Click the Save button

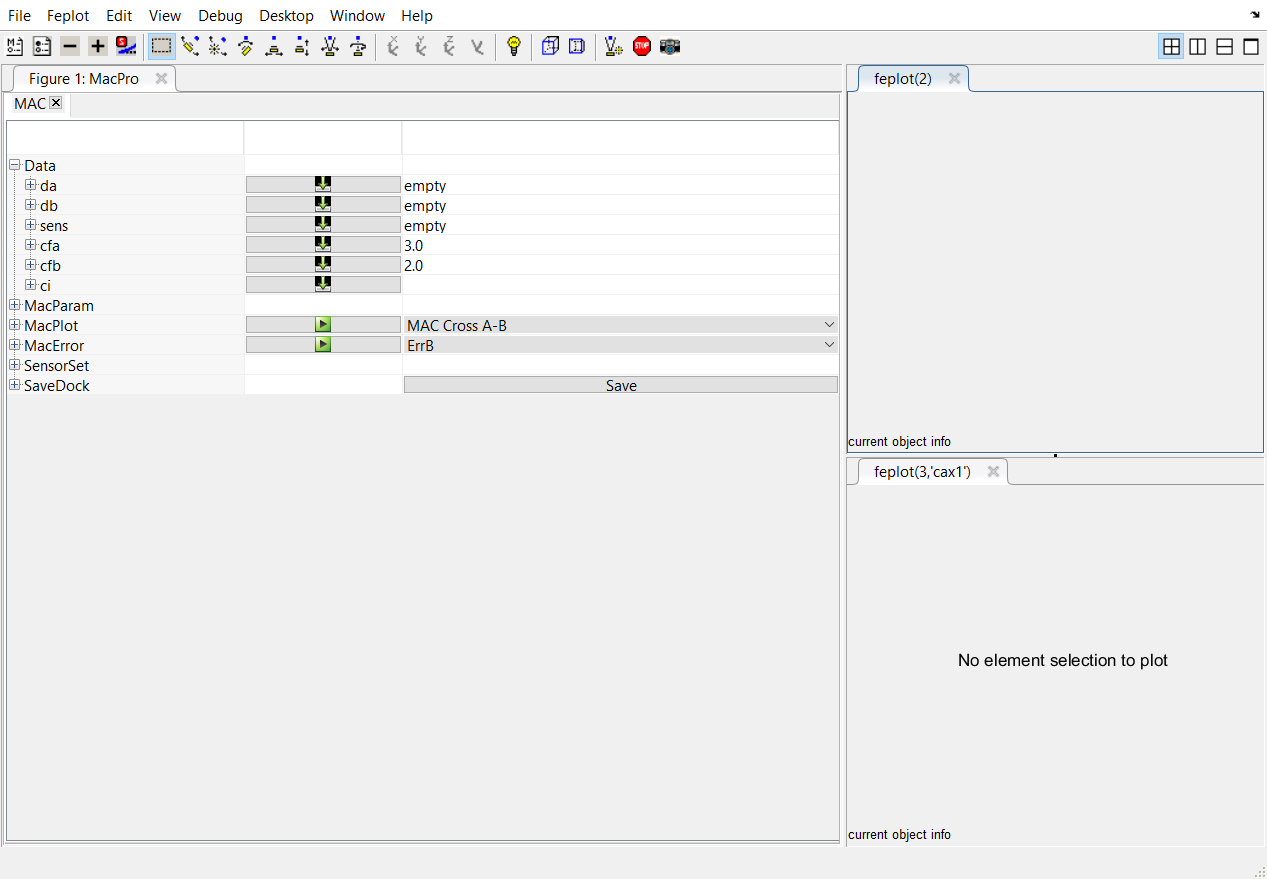pos(620,385)
